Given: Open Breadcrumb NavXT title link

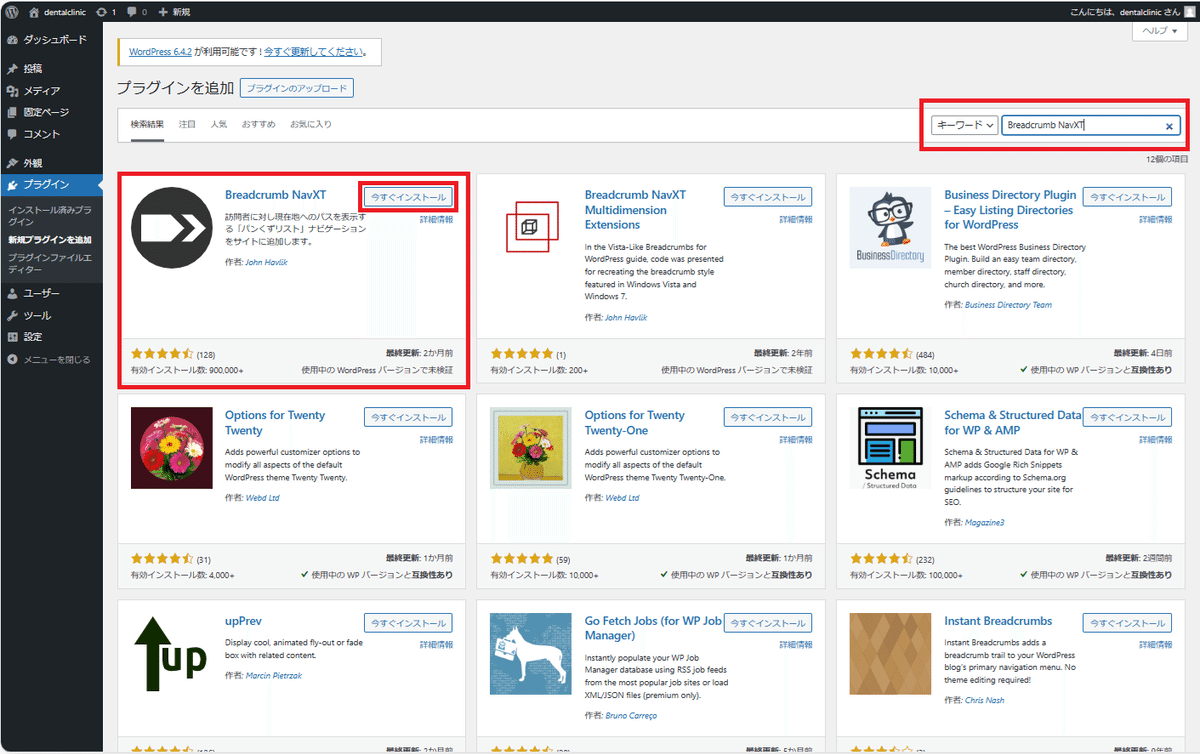Looking at the screenshot, I should tap(275, 195).
